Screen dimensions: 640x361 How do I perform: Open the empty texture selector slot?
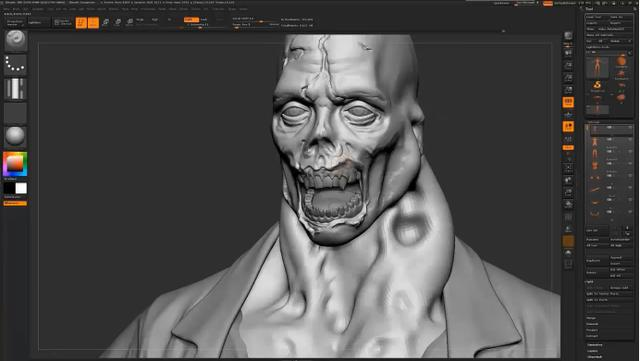pyautogui.click(x=16, y=113)
